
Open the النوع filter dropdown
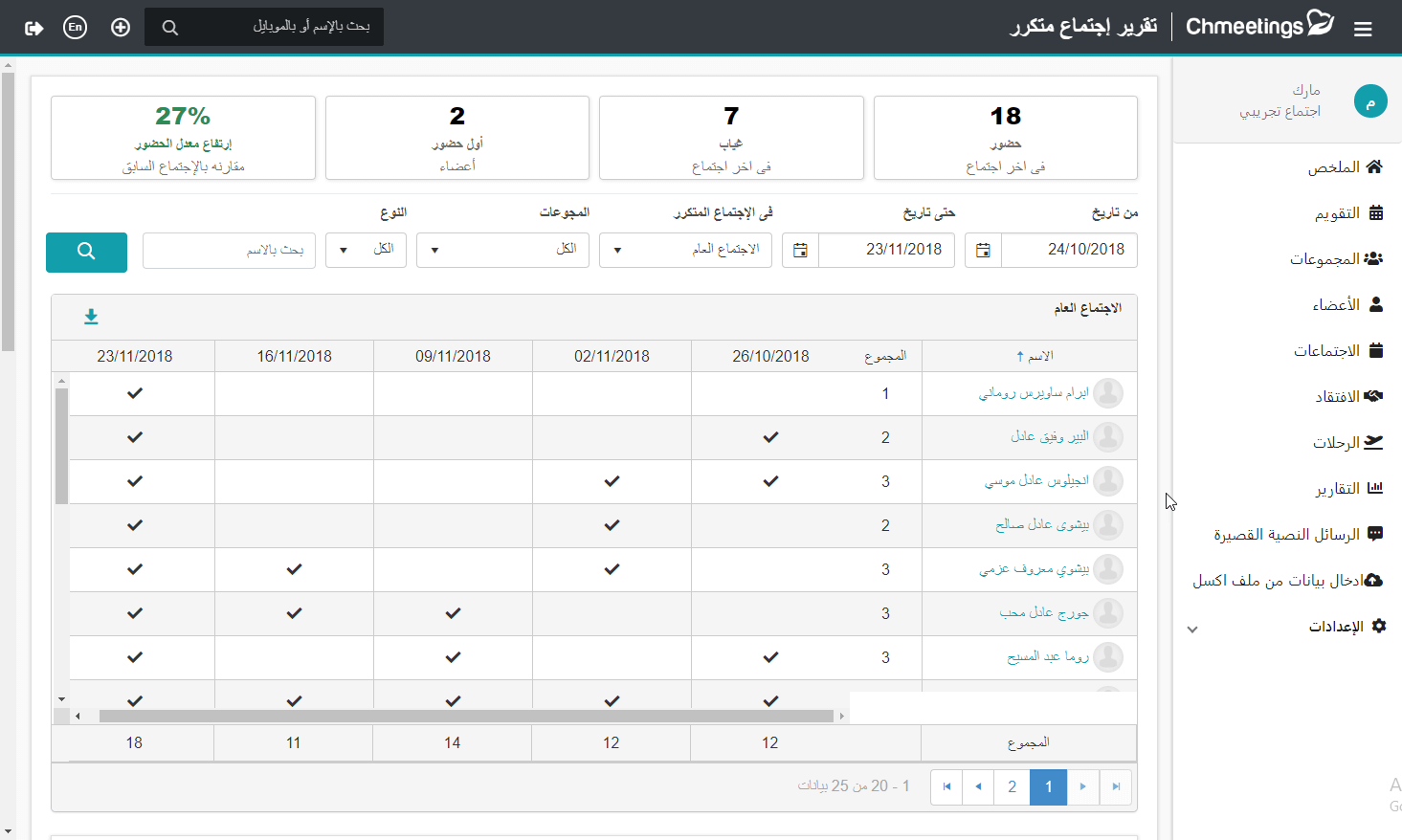click(366, 250)
